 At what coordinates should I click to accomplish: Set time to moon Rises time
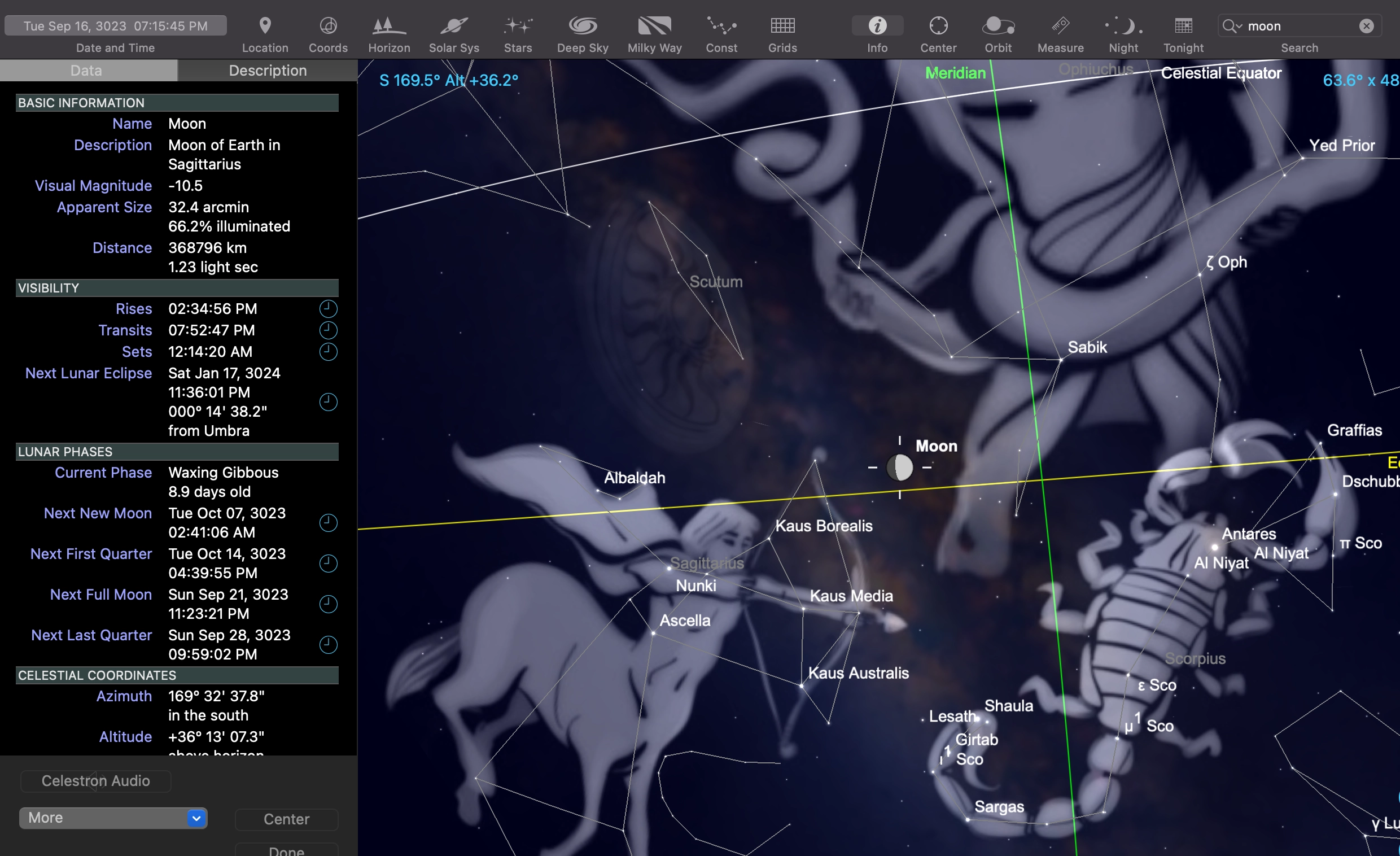click(328, 309)
